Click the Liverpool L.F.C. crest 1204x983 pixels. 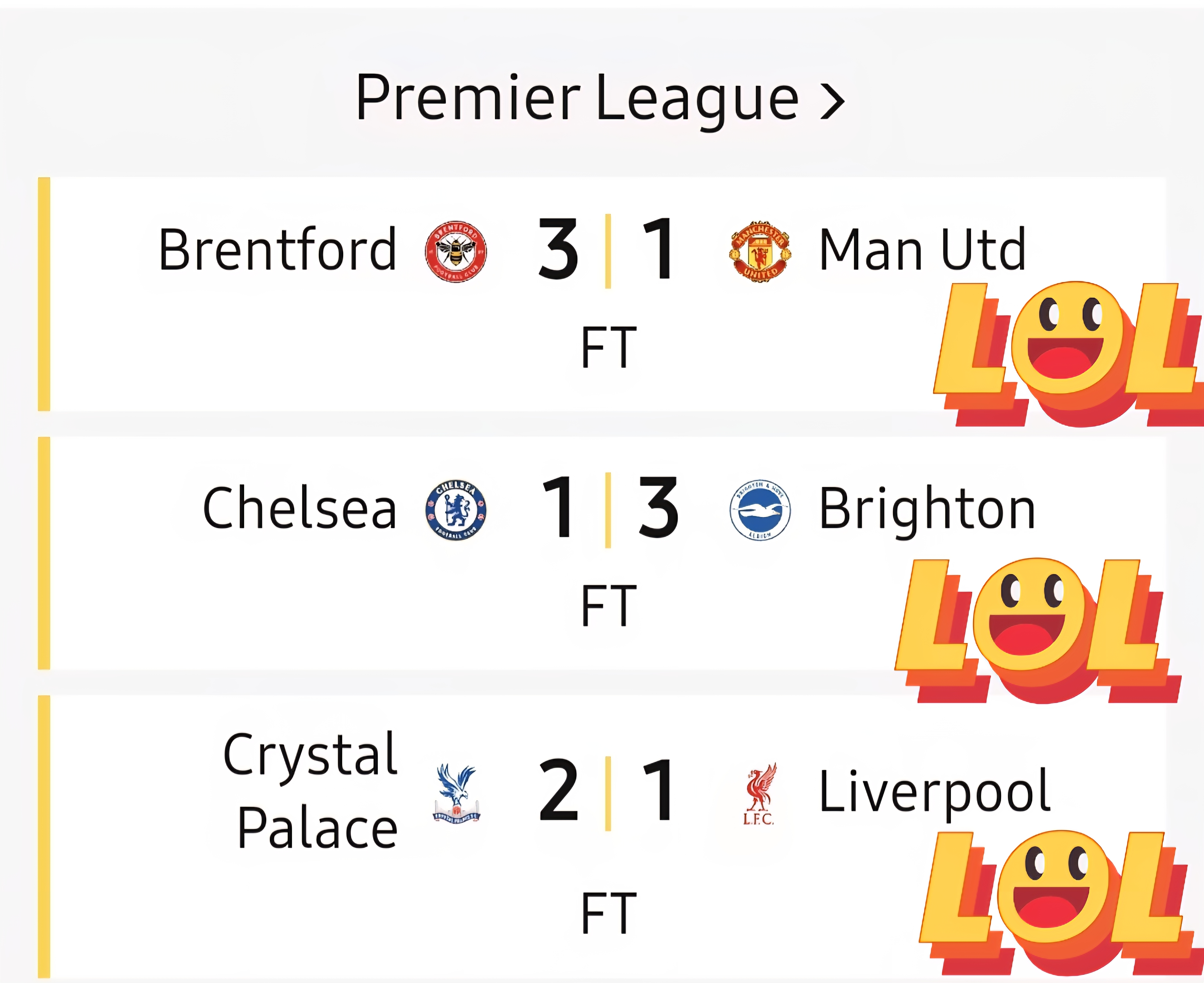760,793
